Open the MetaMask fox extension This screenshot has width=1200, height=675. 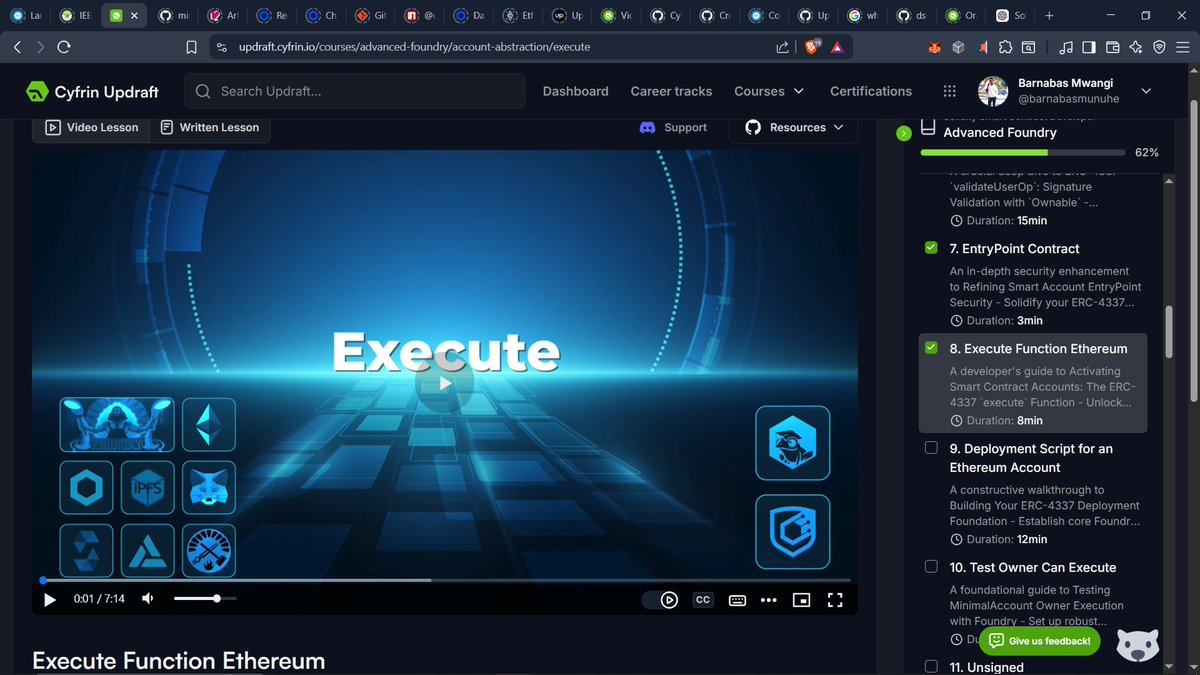point(934,47)
